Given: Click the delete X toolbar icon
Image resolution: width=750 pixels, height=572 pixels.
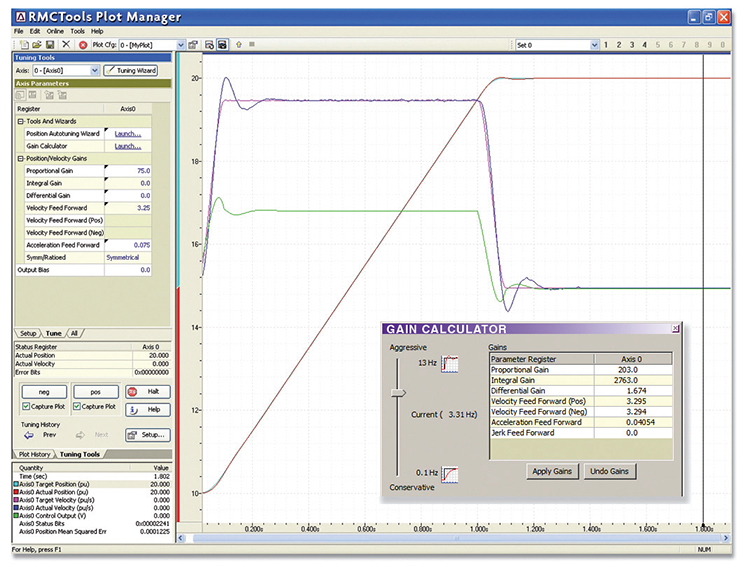Looking at the screenshot, I should (66, 45).
